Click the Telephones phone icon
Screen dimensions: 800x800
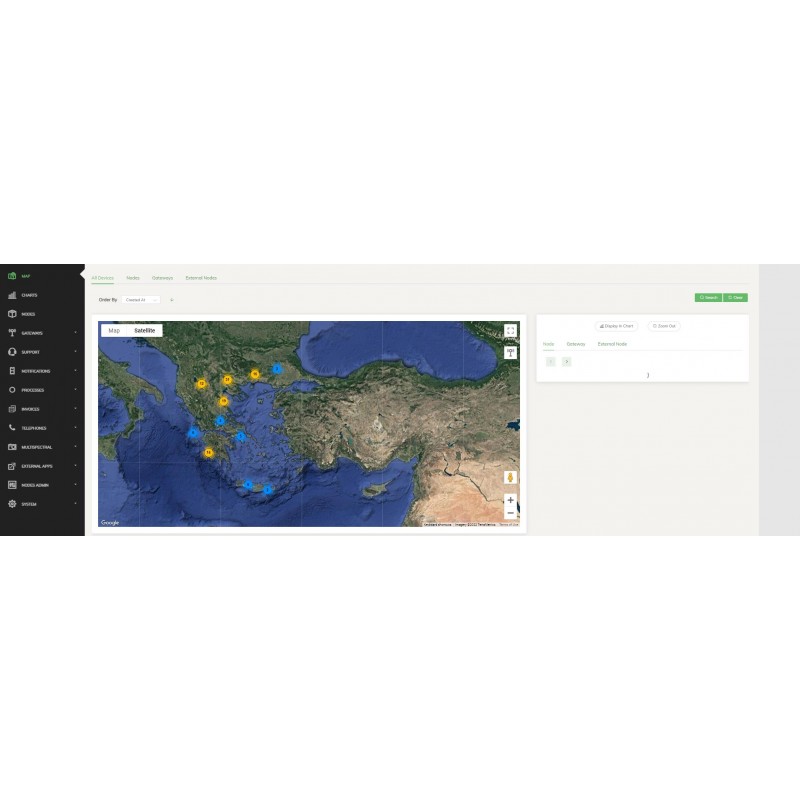(12, 428)
